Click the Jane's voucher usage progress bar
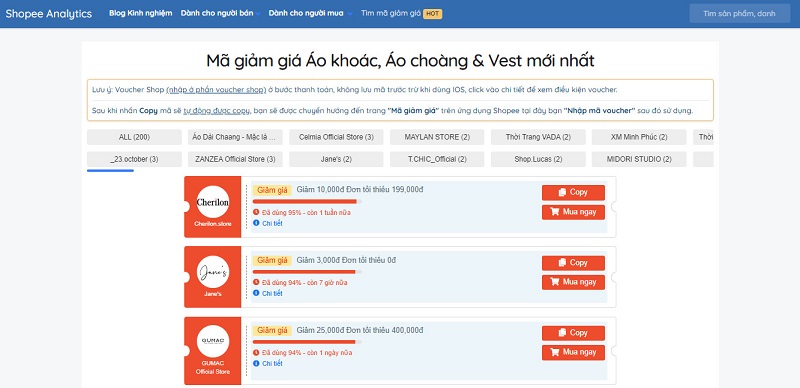The width and height of the screenshot is (800, 388). [x=307, y=272]
